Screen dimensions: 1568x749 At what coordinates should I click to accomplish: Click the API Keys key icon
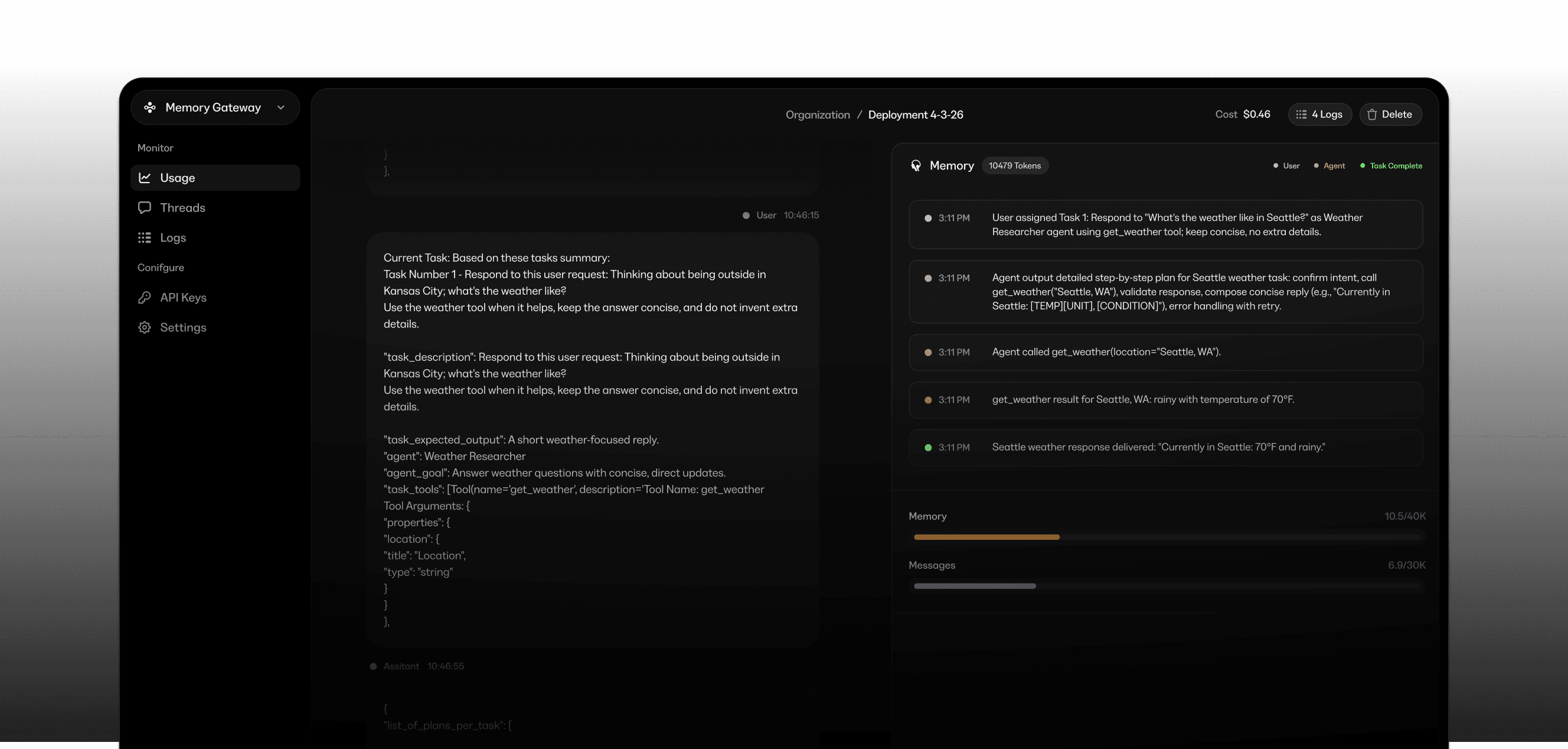tap(145, 297)
